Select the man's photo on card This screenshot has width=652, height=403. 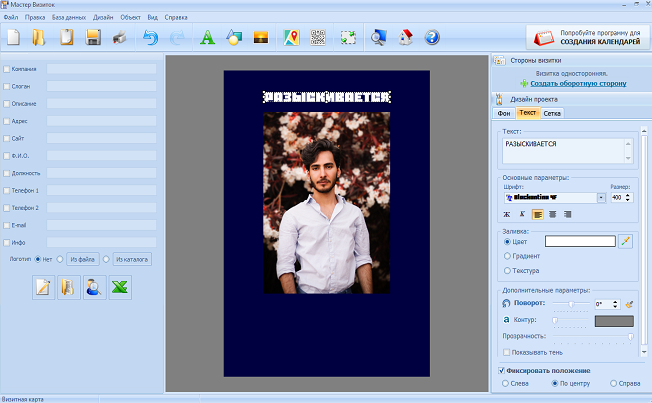pos(326,203)
